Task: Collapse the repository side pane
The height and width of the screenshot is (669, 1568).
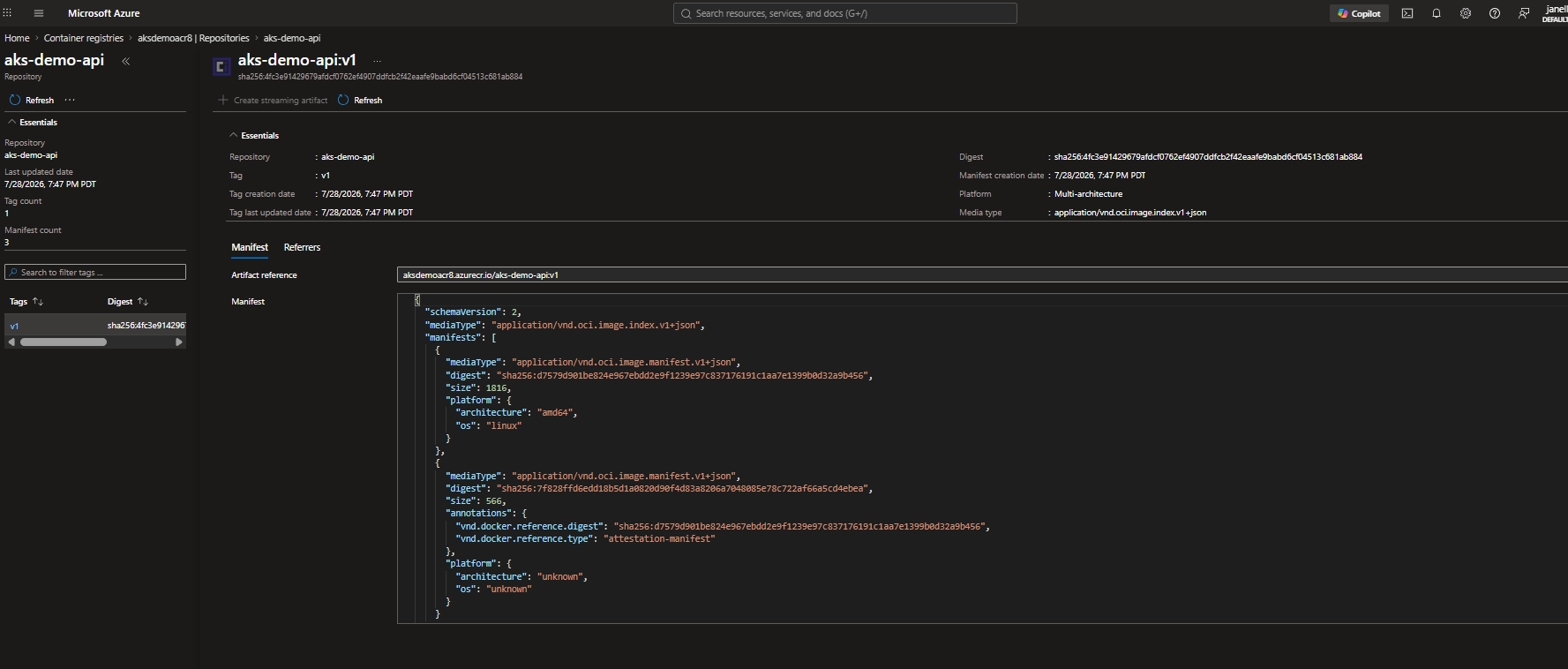Action: [125, 61]
